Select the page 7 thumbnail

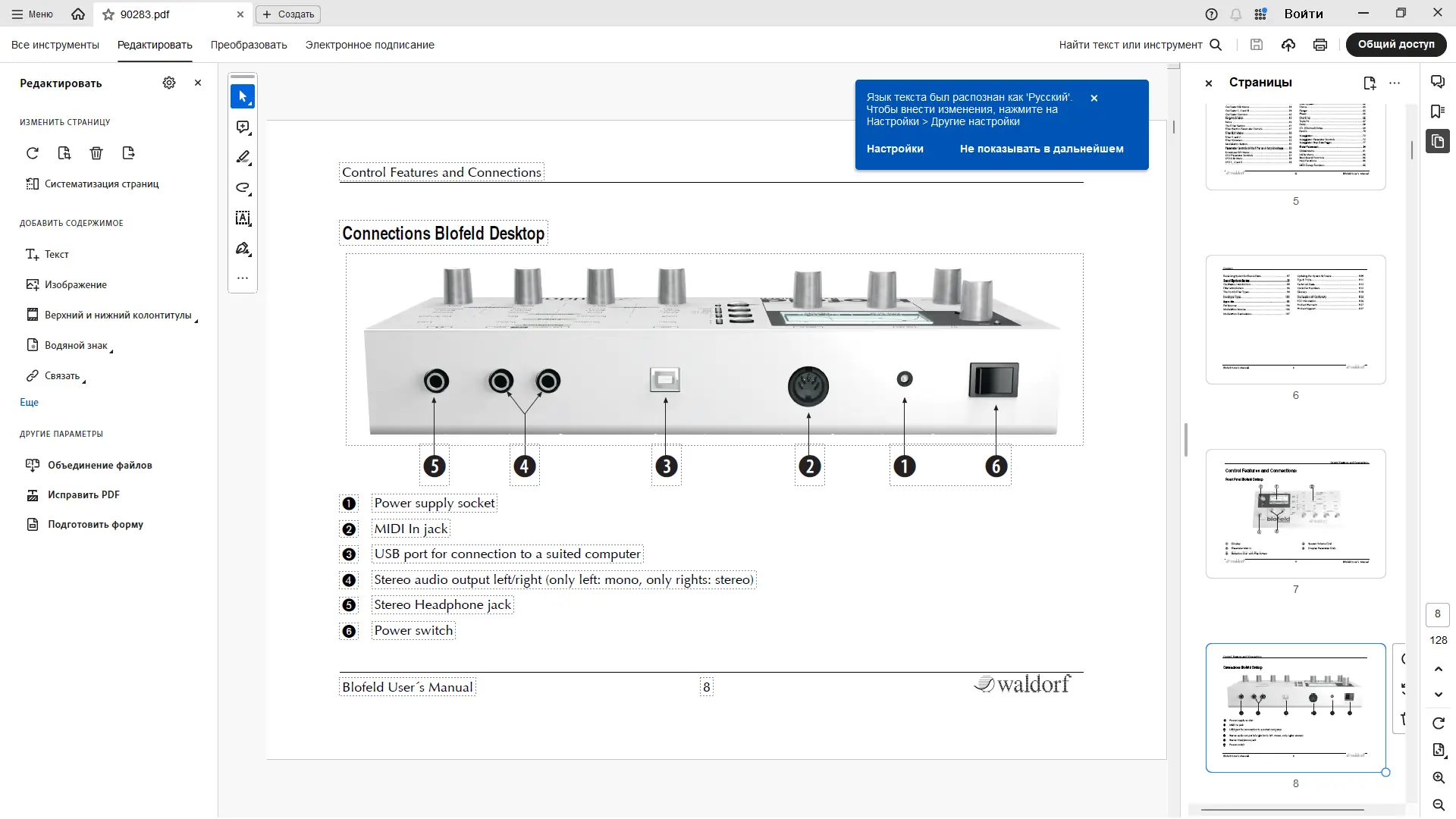click(1295, 513)
